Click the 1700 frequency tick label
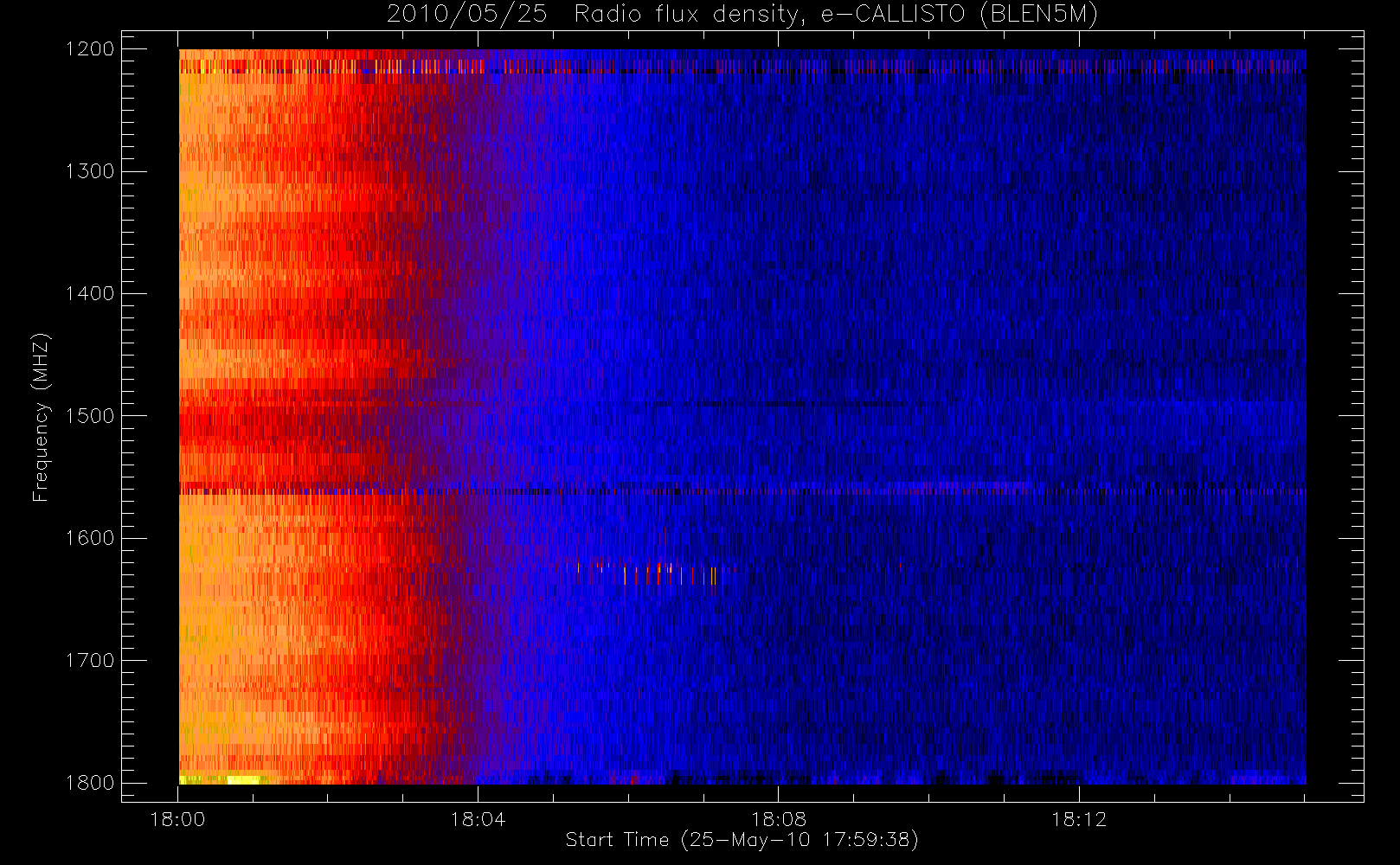This screenshot has width=1400, height=865. (x=91, y=661)
